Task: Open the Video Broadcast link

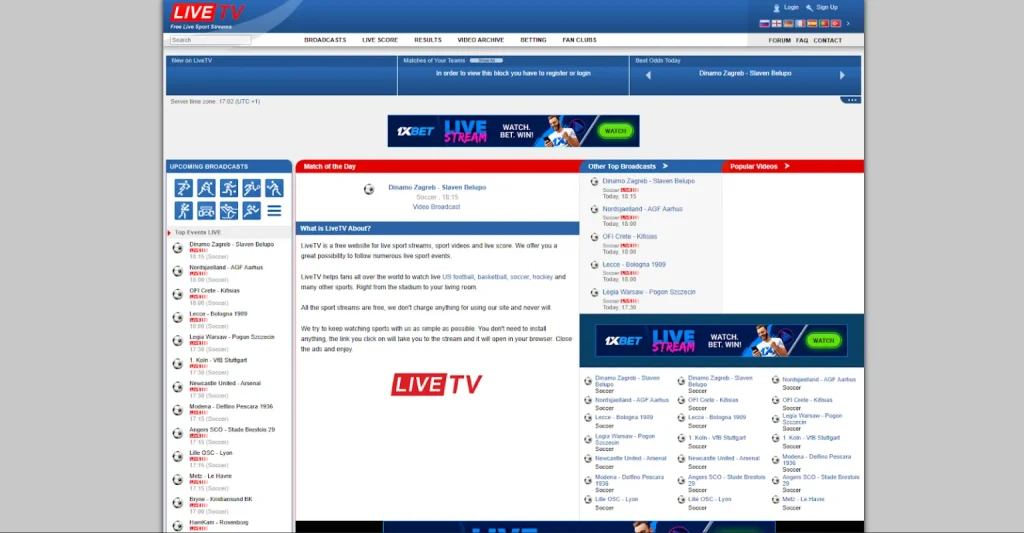Action: point(436,207)
